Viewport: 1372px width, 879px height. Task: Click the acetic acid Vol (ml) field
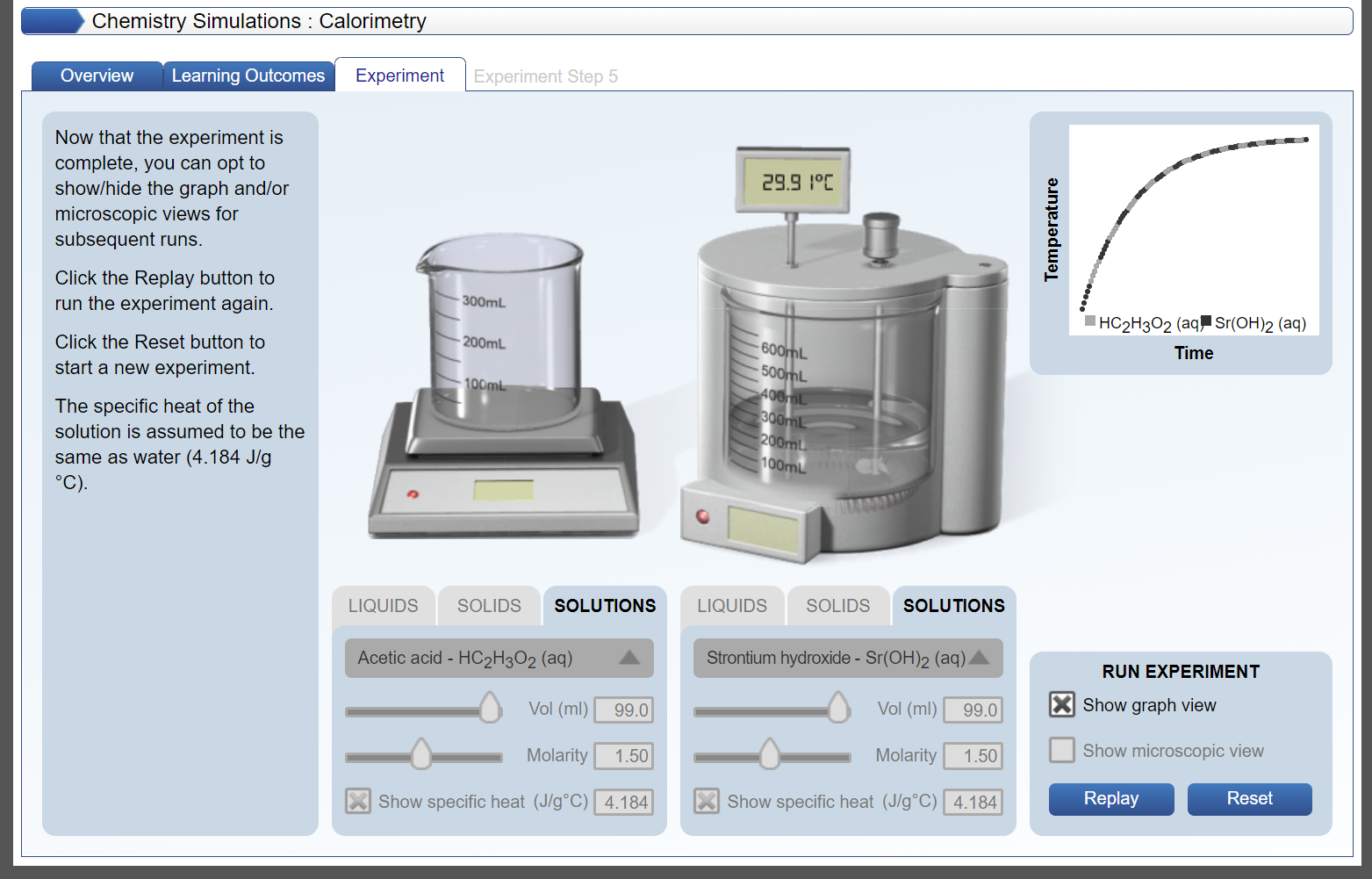[624, 710]
